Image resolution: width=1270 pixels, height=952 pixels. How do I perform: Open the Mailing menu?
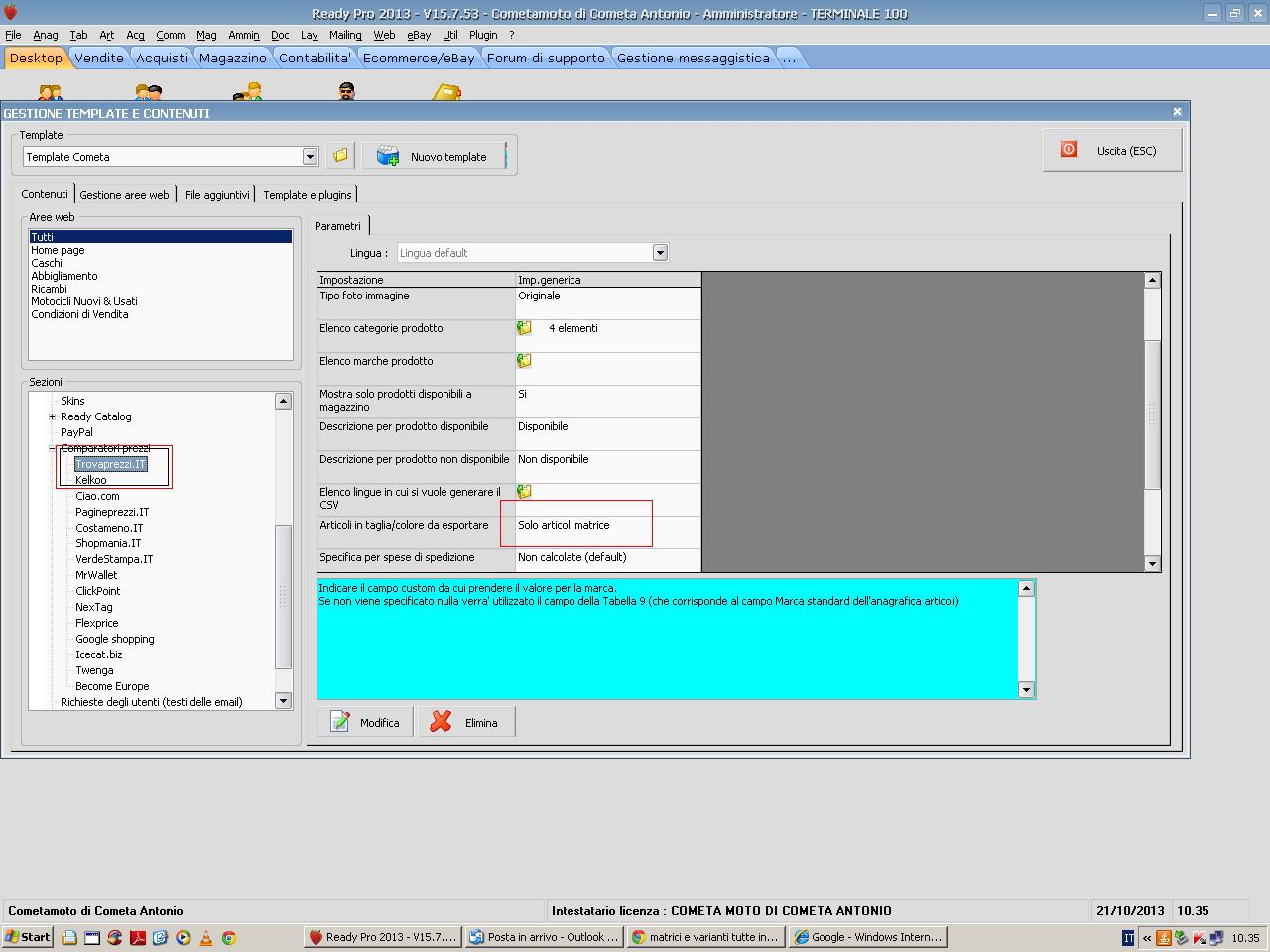click(345, 35)
